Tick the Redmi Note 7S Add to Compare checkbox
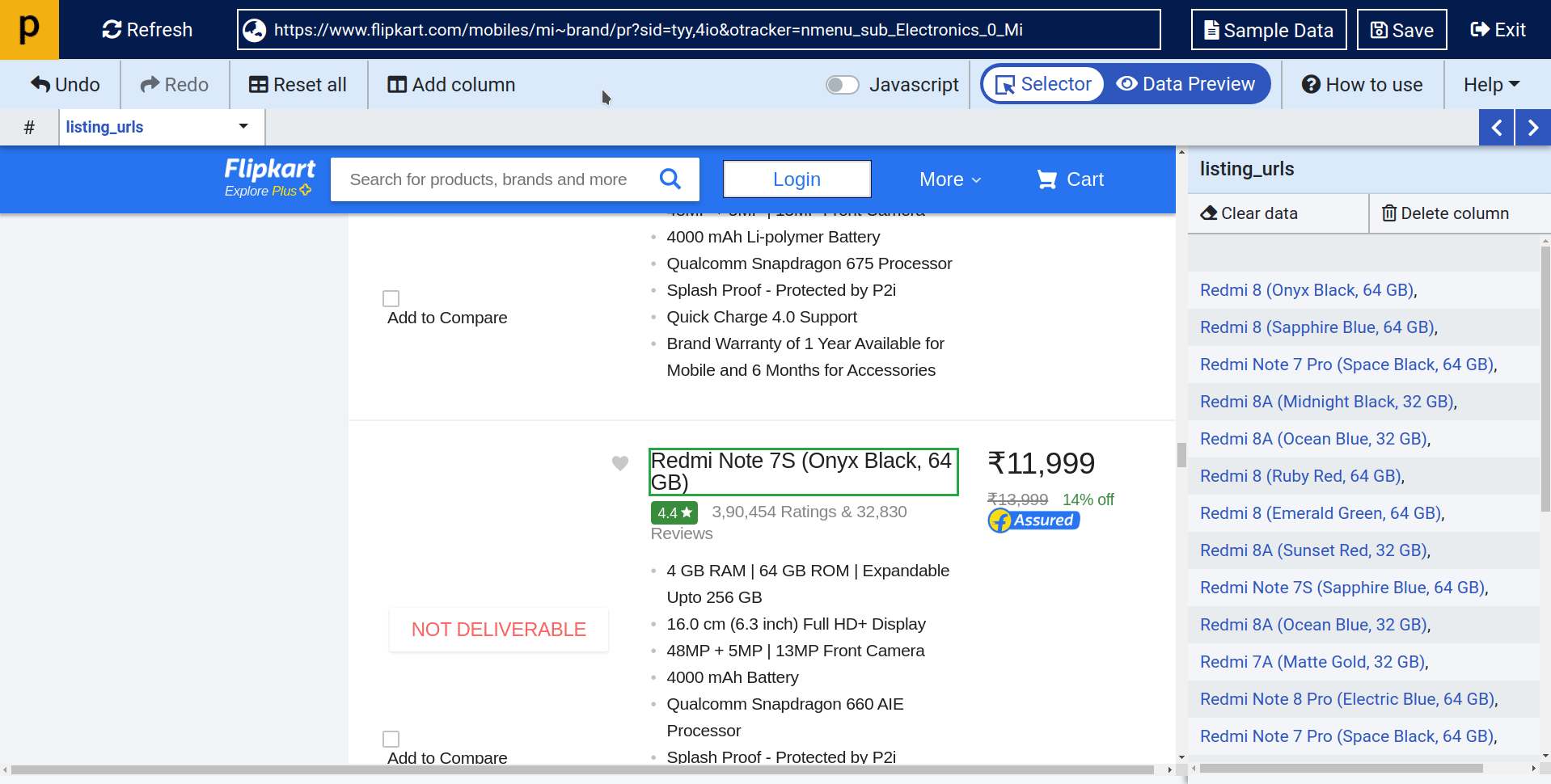Viewport: 1551px width, 784px height. (x=391, y=739)
